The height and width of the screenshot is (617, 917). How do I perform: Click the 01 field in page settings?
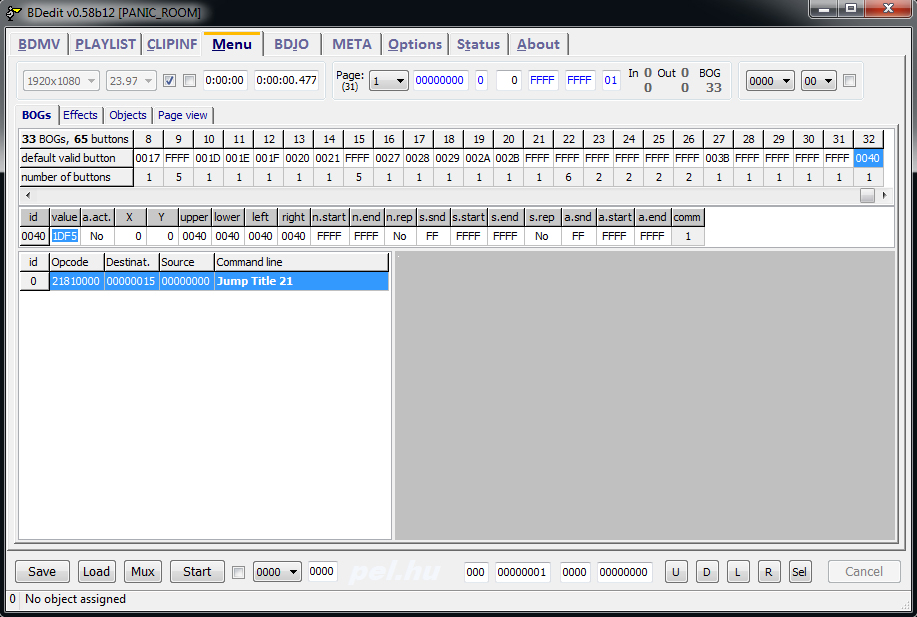click(x=611, y=80)
